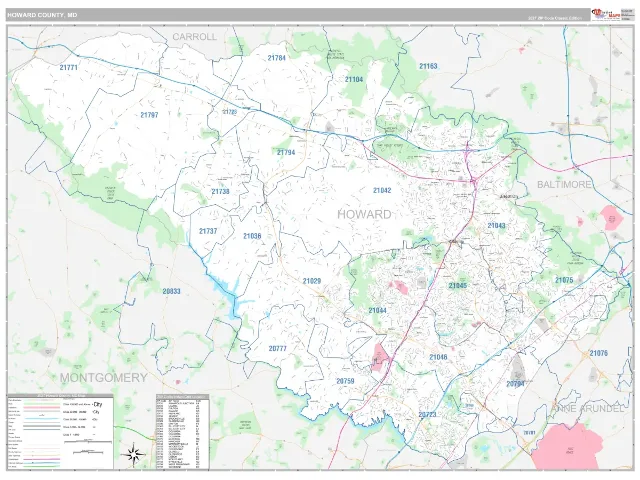Click the compass rose icon
The width and height of the screenshot is (640, 480).
point(135,454)
